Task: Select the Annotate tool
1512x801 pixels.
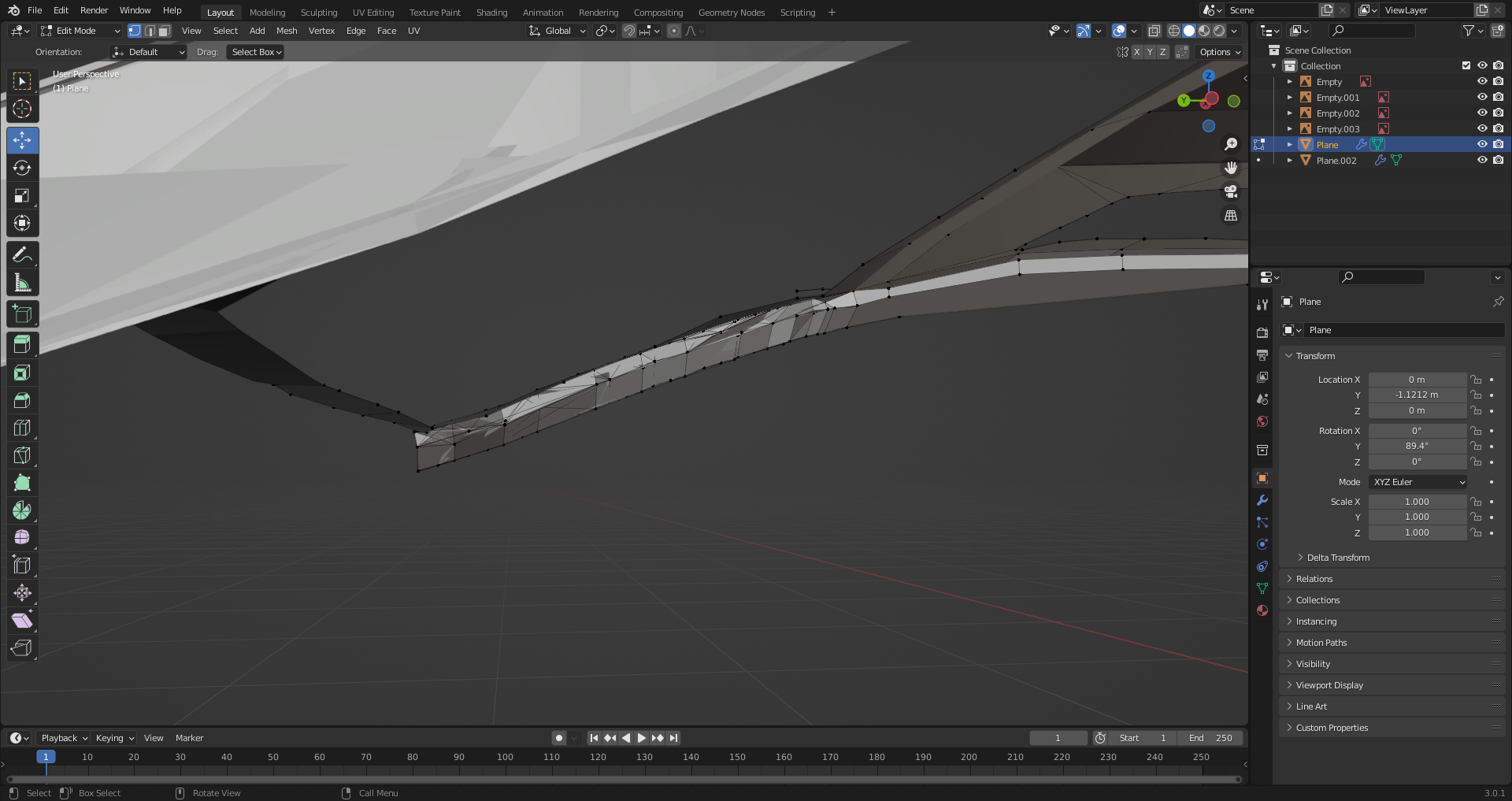Action: click(22, 254)
